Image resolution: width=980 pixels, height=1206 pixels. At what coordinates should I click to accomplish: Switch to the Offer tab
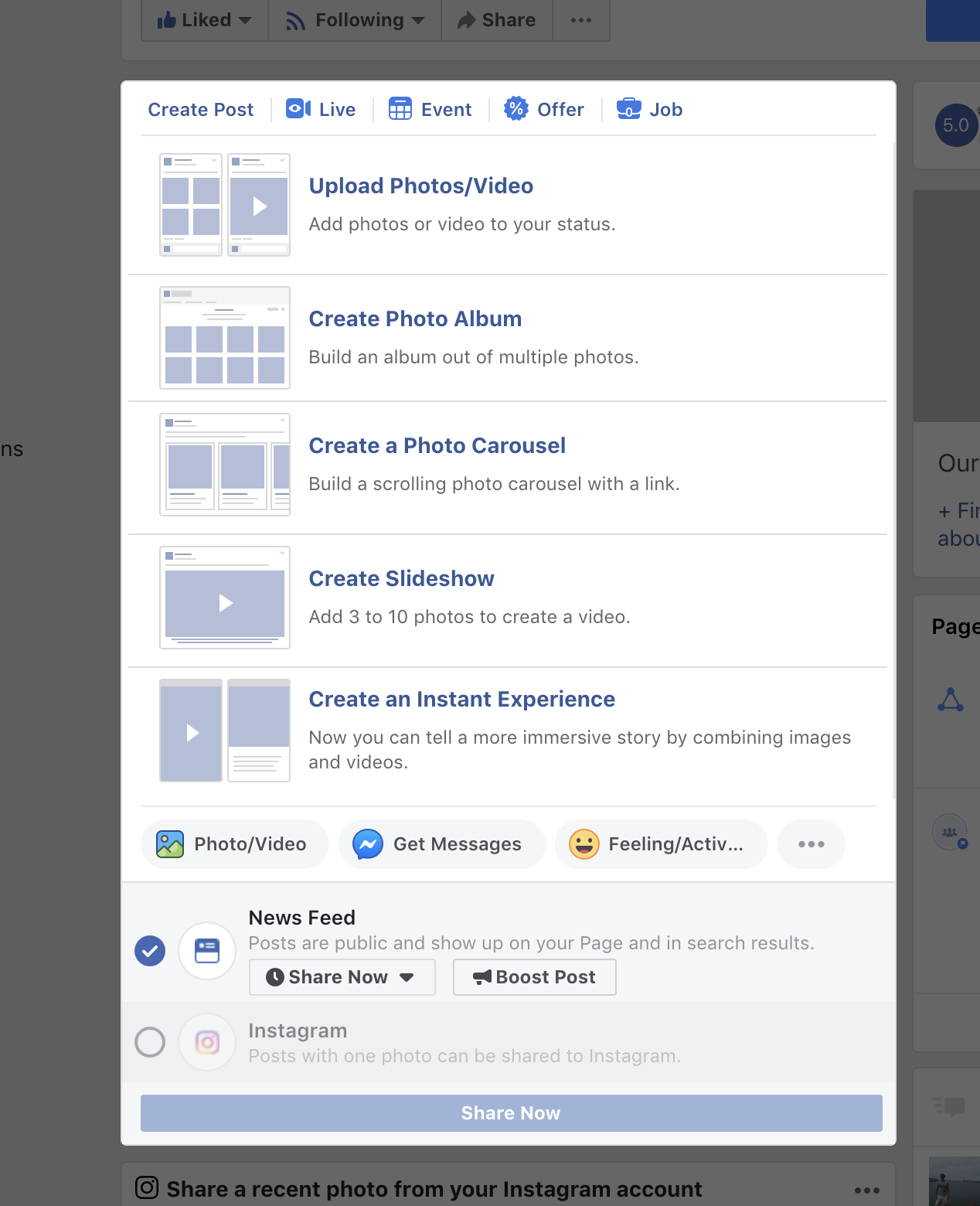(544, 110)
